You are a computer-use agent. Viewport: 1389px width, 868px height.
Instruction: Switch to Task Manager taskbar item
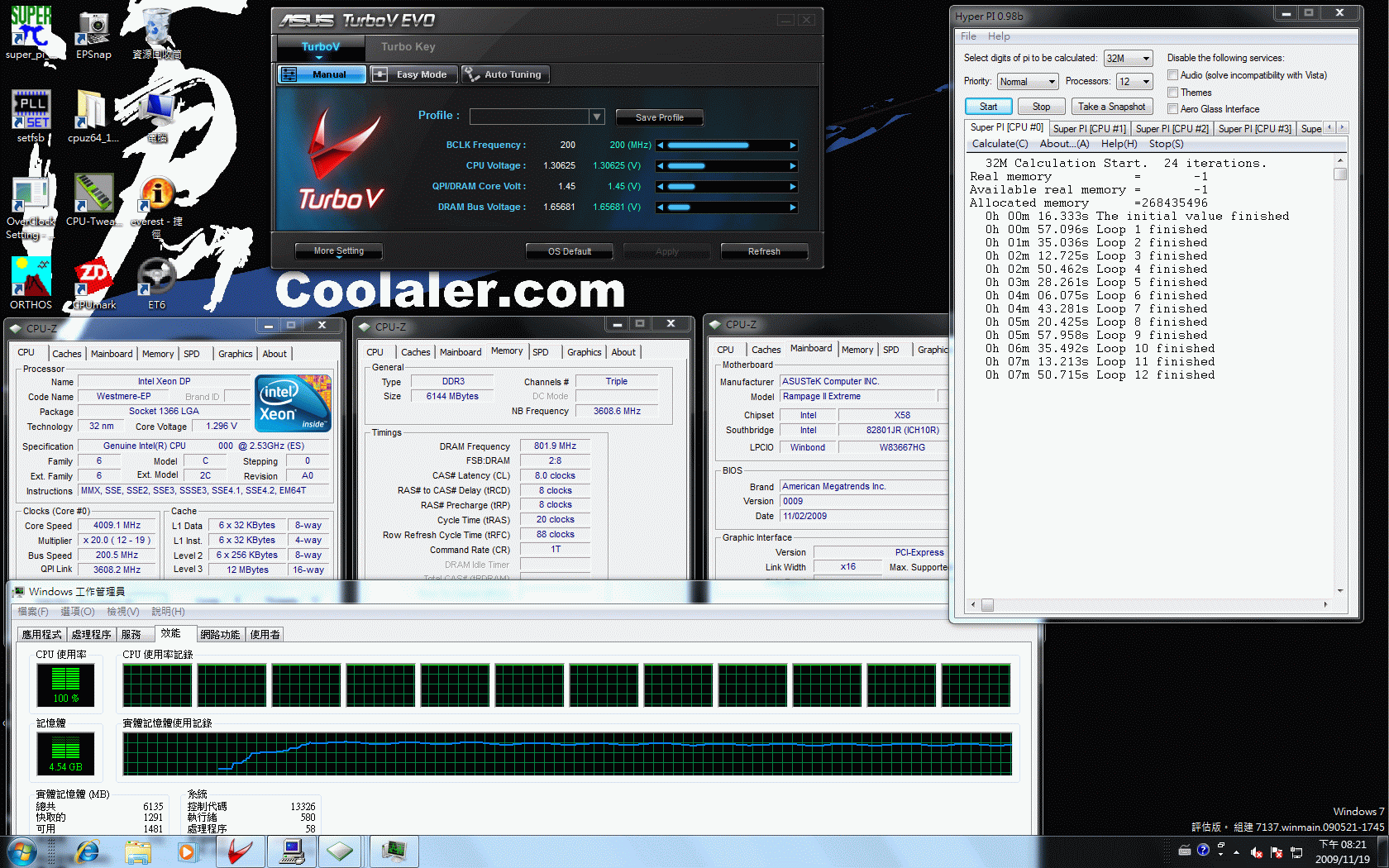pos(394,851)
